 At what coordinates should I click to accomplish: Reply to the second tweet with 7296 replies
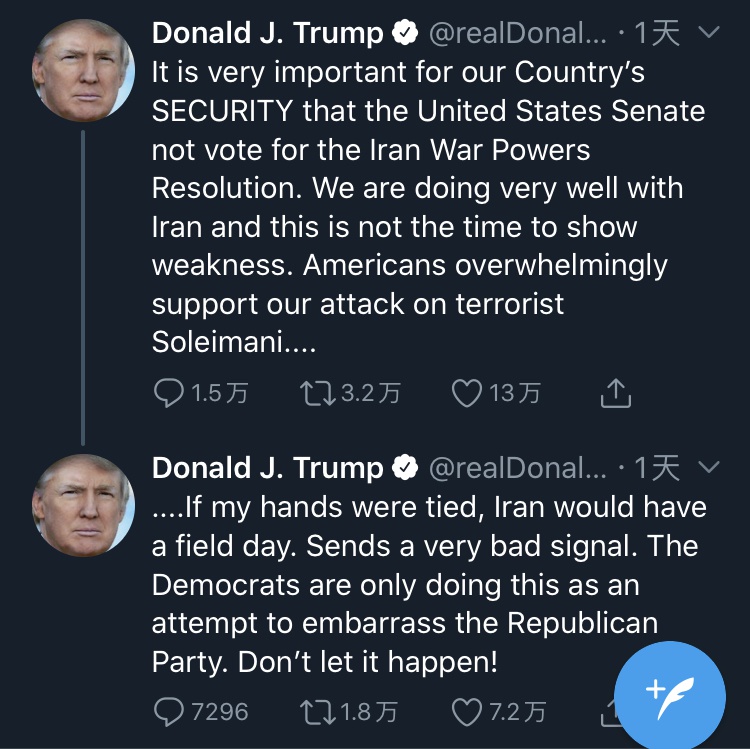tap(169, 712)
